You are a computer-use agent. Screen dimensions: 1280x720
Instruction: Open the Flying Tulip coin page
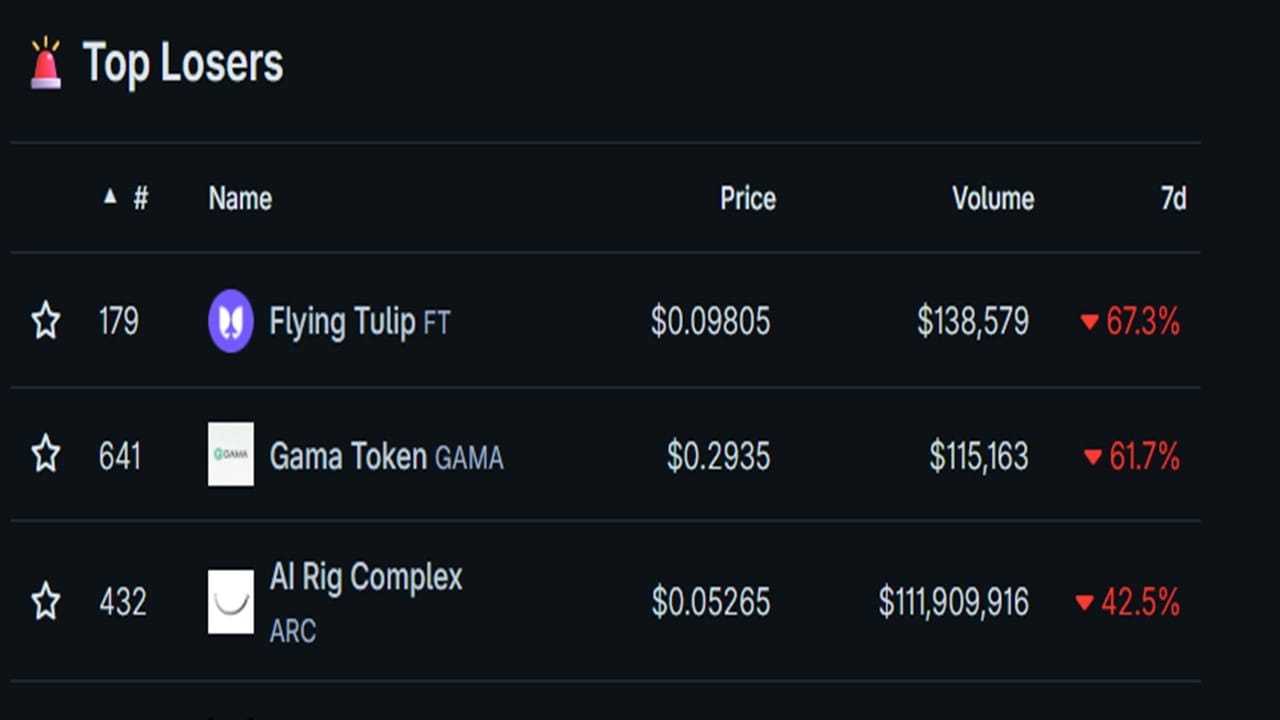[342, 321]
